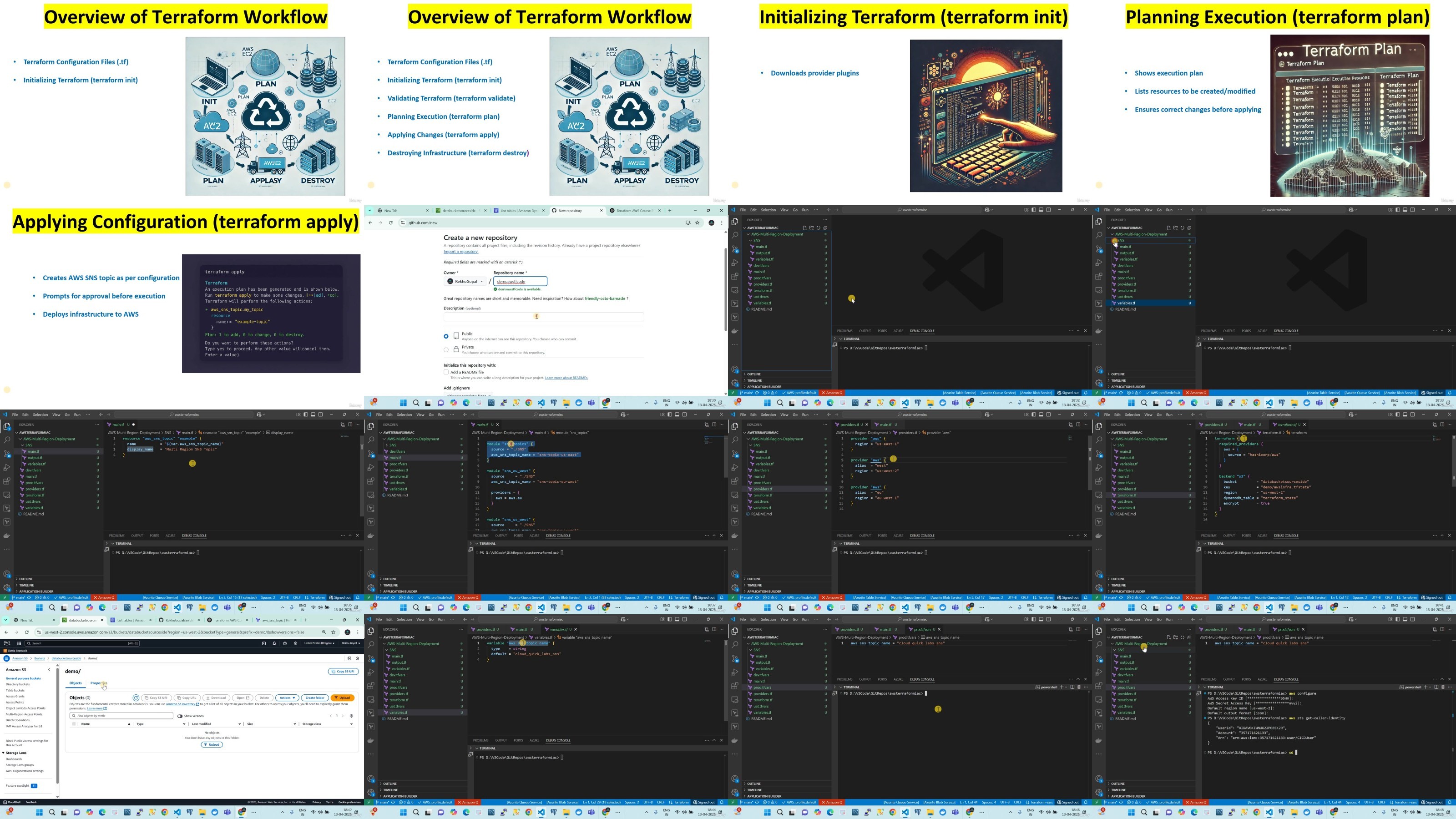Select the Private repository visibility option
This screenshot has height=819, width=1456.
[446, 349]
